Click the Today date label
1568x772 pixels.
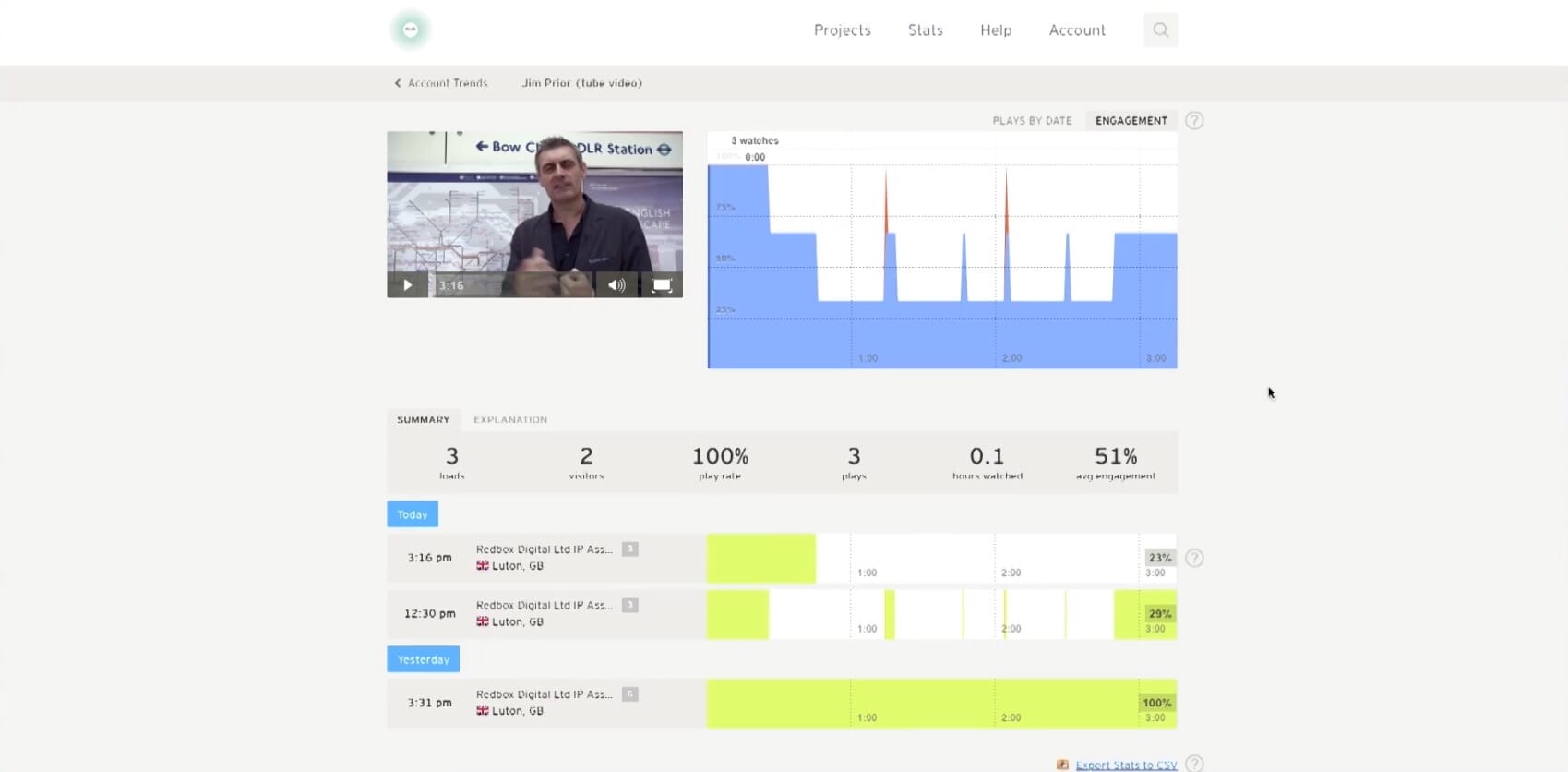coord(413,514)
